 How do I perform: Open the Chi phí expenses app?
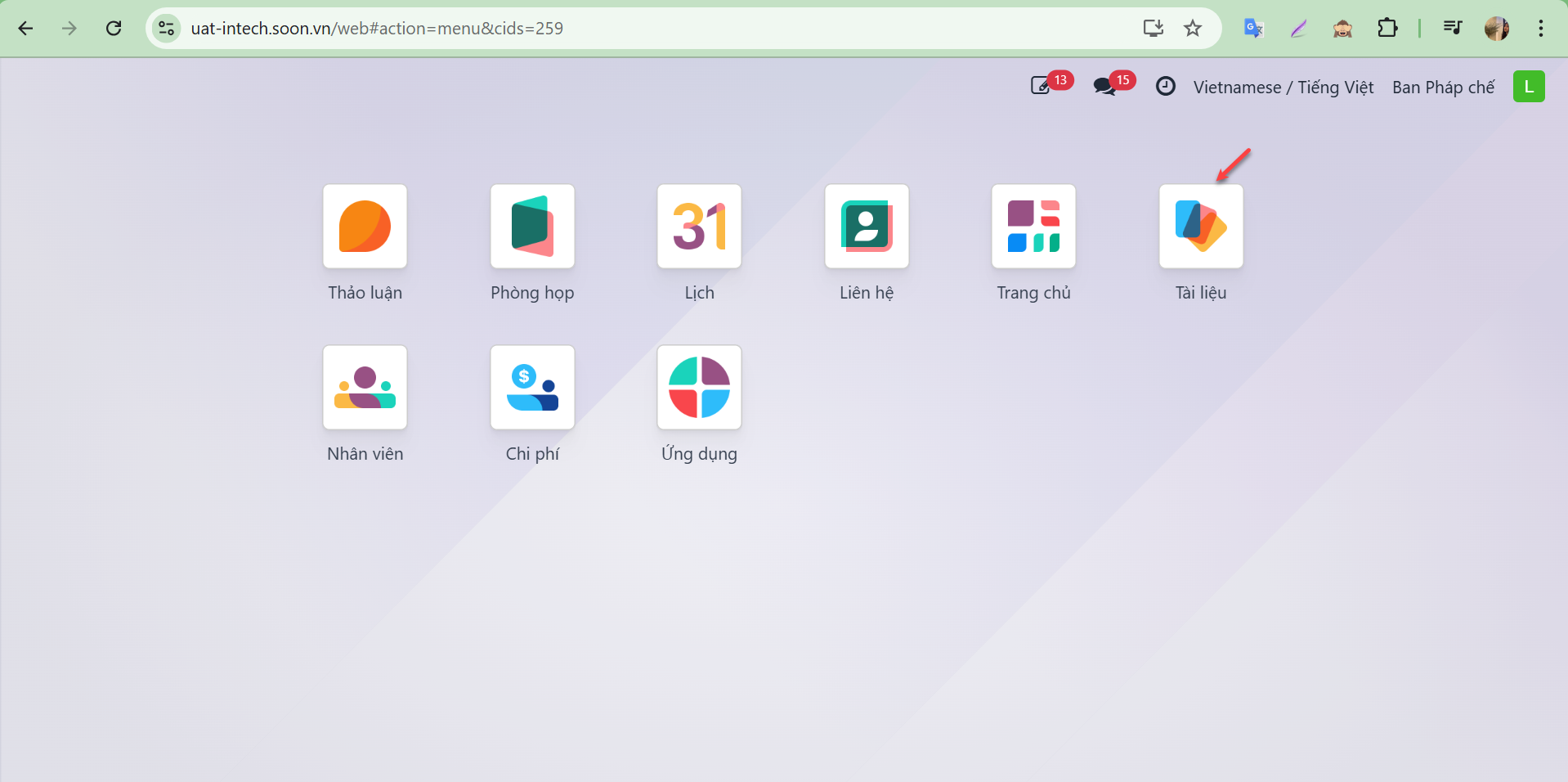[532, 388]
